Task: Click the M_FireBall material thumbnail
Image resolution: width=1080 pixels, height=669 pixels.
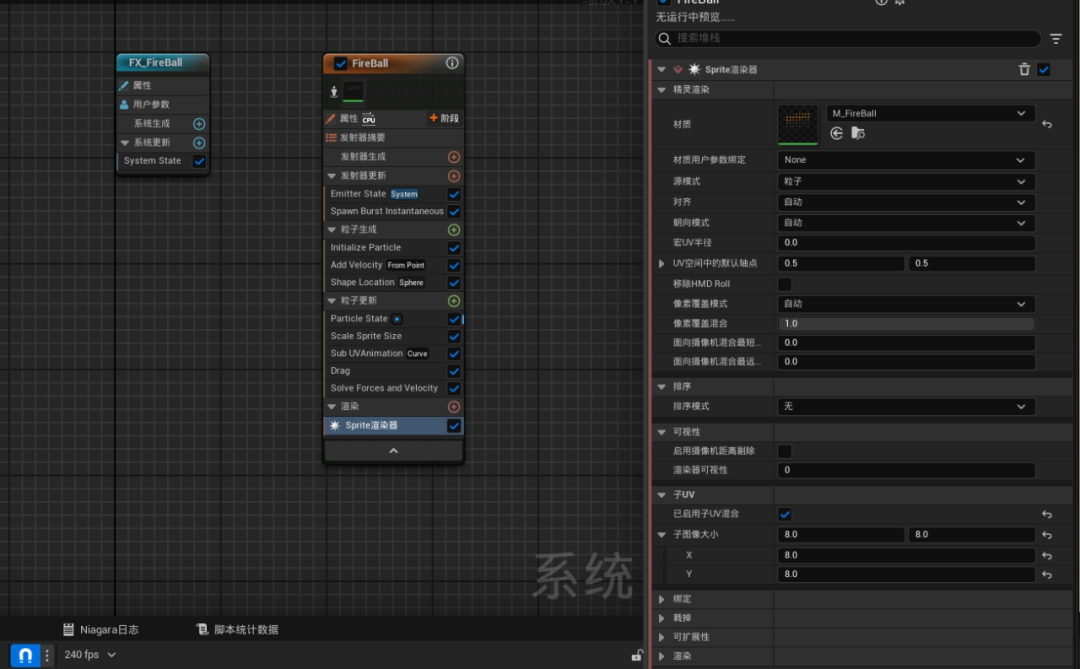Action: (798, 125)
